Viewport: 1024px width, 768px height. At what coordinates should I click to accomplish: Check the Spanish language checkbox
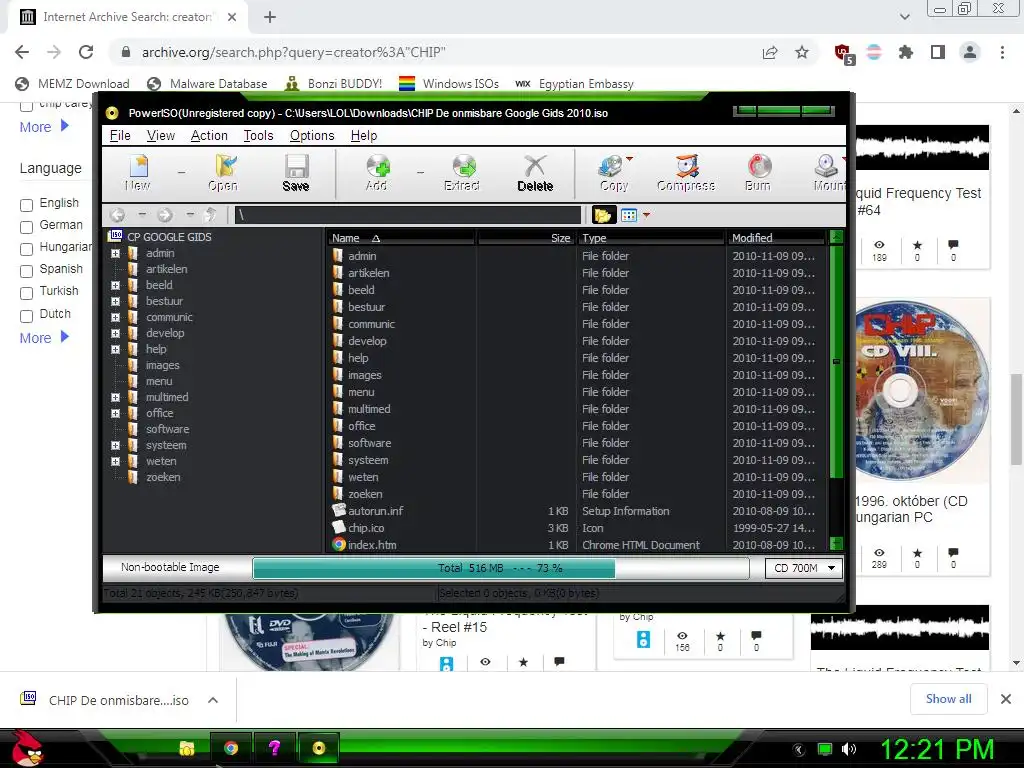27,271
